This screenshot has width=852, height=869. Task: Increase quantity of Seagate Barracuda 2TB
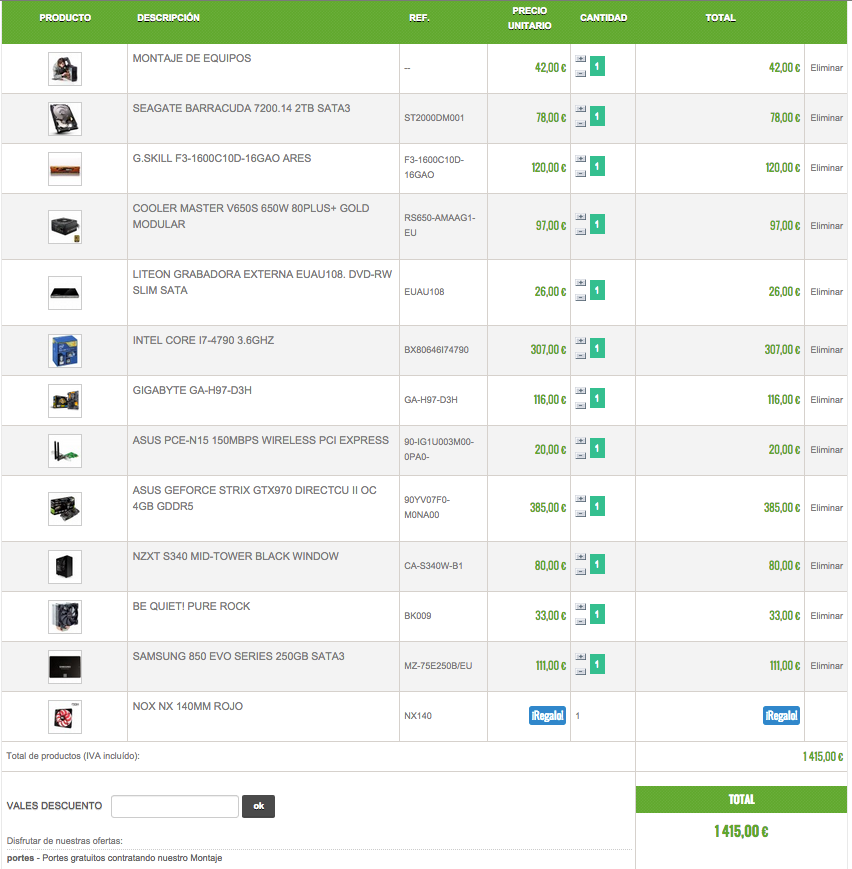click(x=580, y=109)
